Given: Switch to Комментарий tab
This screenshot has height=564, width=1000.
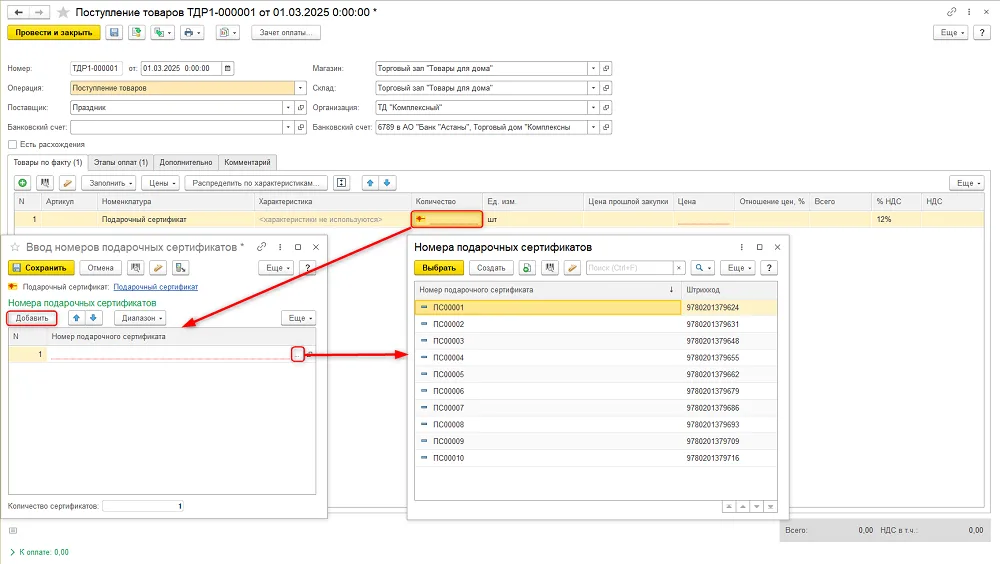Looking at the screenshot, I should coord(247,163).
